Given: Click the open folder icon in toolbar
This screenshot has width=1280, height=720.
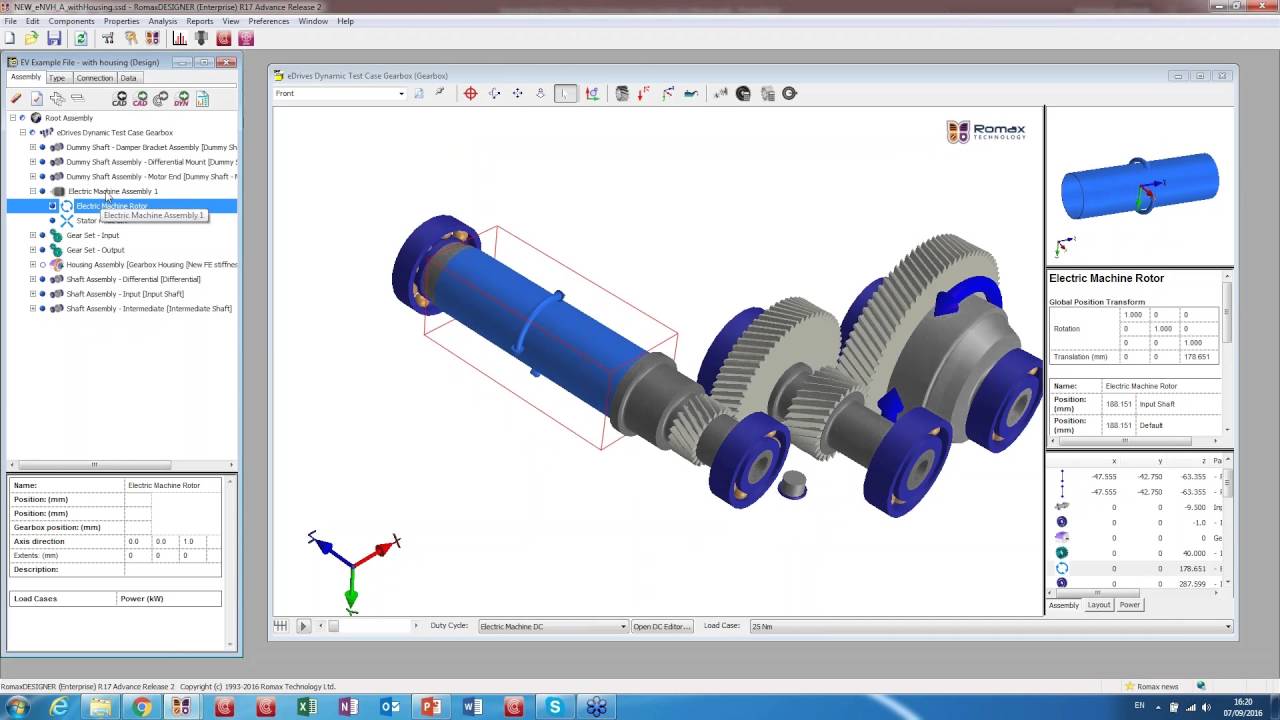Looking at the screenshot, I should pos(31,38).
